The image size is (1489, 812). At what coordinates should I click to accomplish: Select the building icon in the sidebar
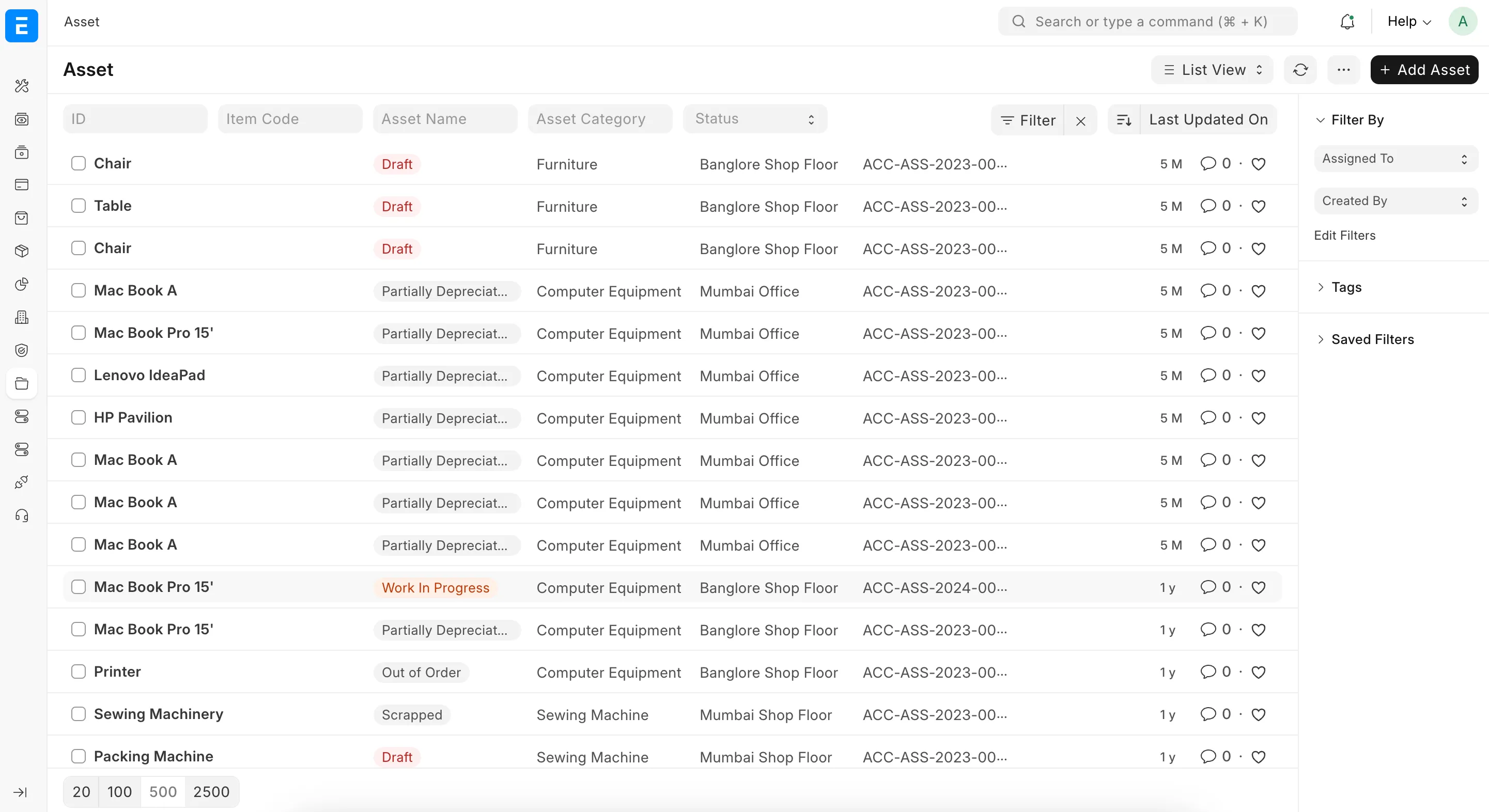pos(22,317)
